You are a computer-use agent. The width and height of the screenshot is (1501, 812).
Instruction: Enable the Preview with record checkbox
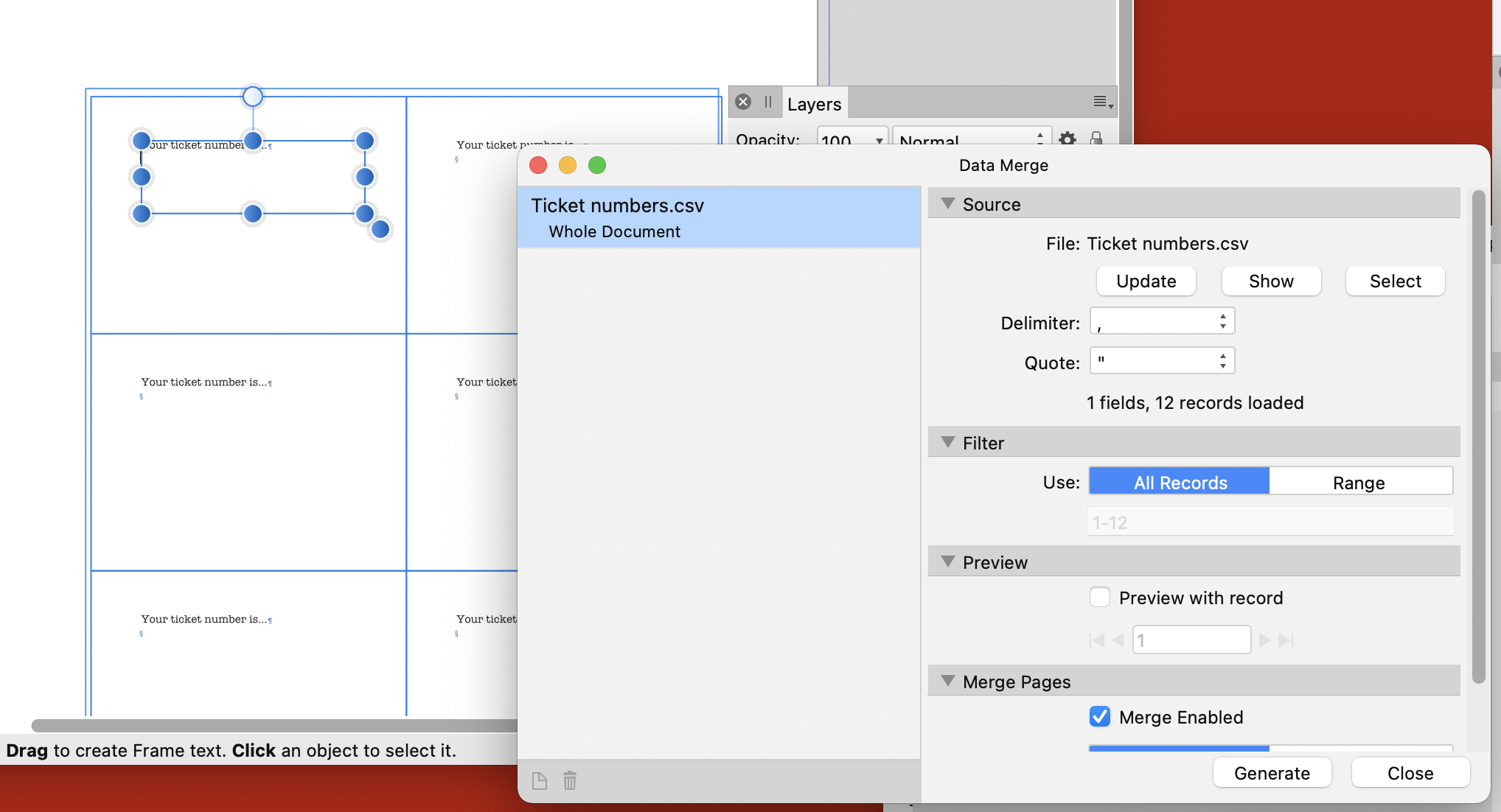click(1099, 597)
